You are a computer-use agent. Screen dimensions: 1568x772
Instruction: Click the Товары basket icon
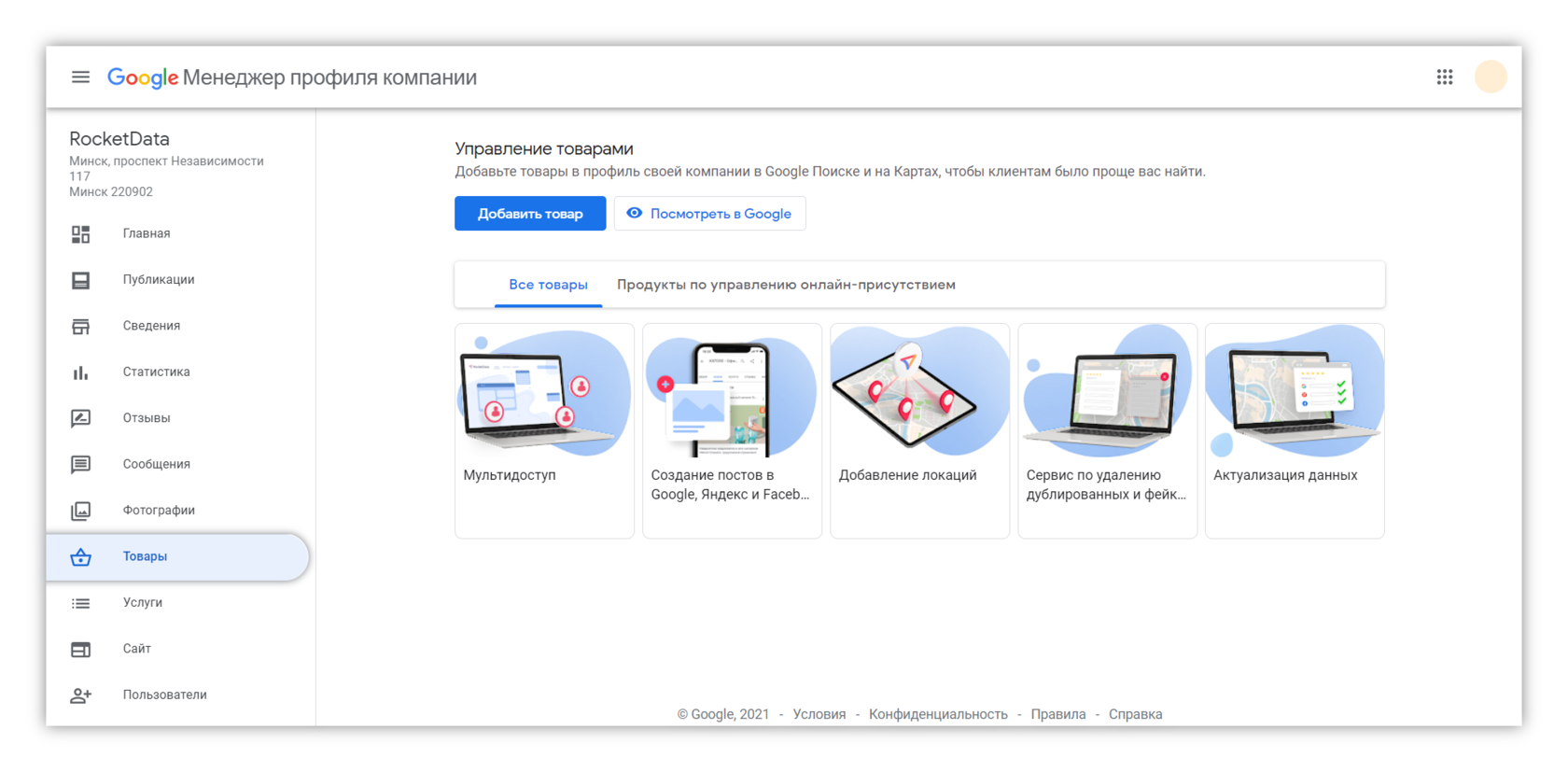[x=81, y=557]
